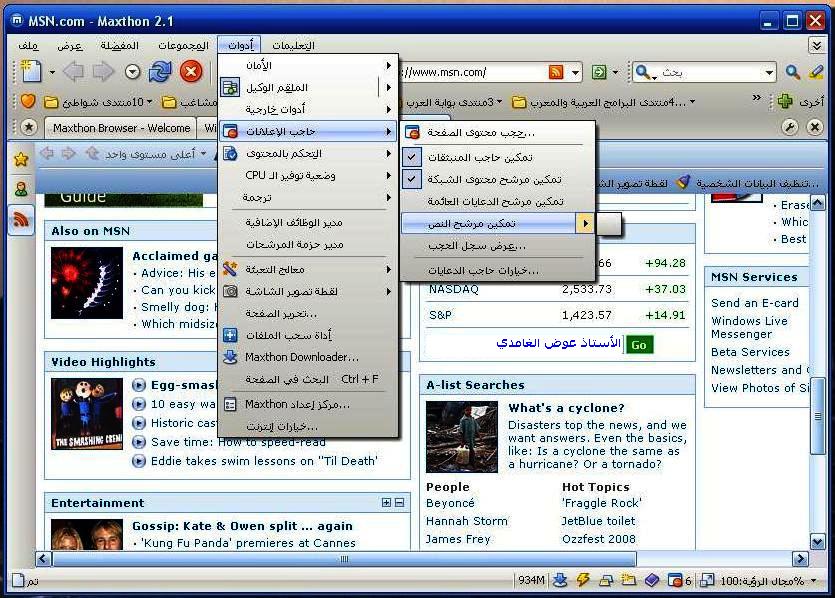Open the search engine selector dropdown arrow

tap(768, 72)
